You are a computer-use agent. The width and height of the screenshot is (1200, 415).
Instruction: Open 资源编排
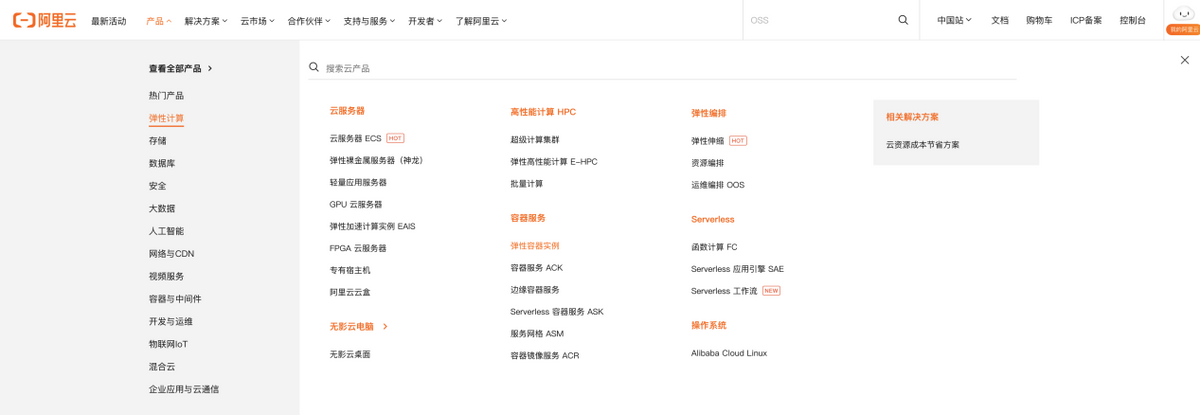(708, 163)
